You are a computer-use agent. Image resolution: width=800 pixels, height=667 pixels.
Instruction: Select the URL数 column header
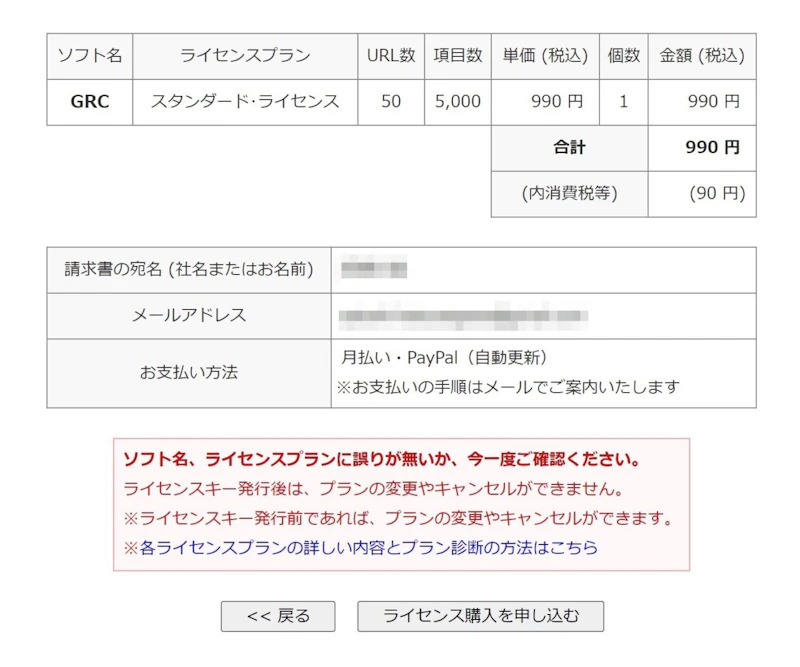pyautogui.click(x=390, y=57)
